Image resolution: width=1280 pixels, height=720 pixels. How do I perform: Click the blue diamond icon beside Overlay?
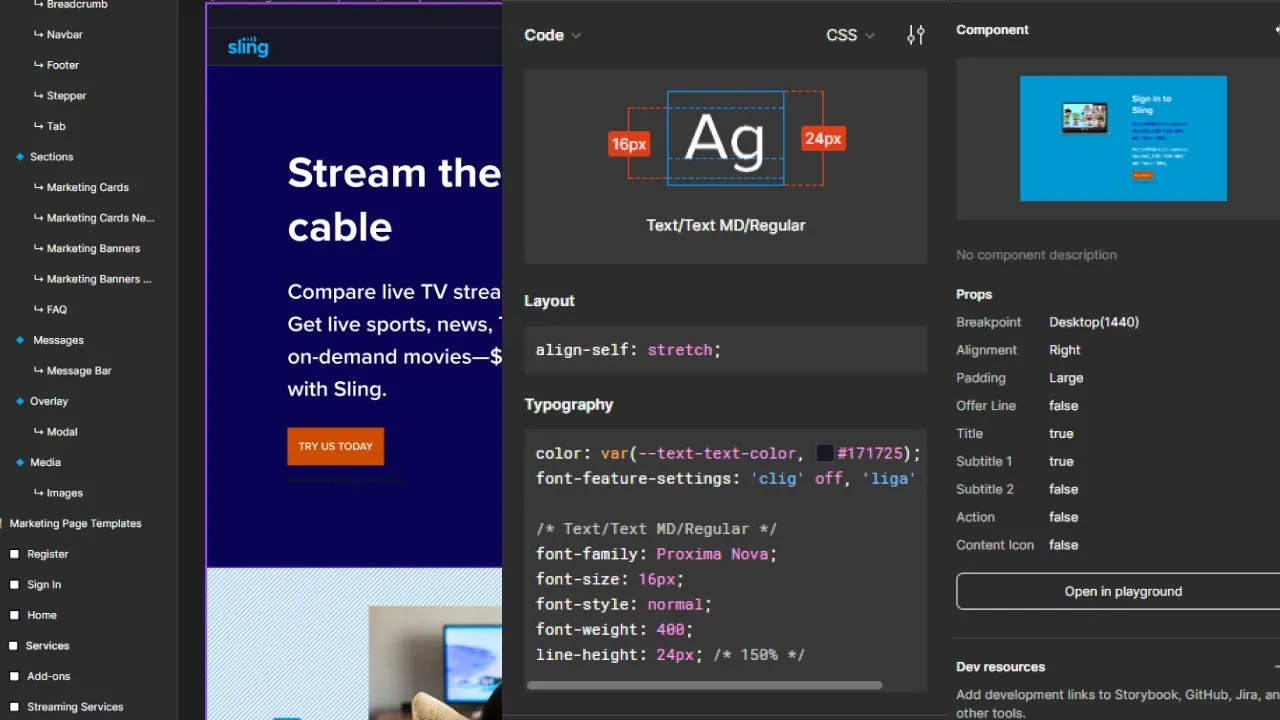tap(20, 401)
